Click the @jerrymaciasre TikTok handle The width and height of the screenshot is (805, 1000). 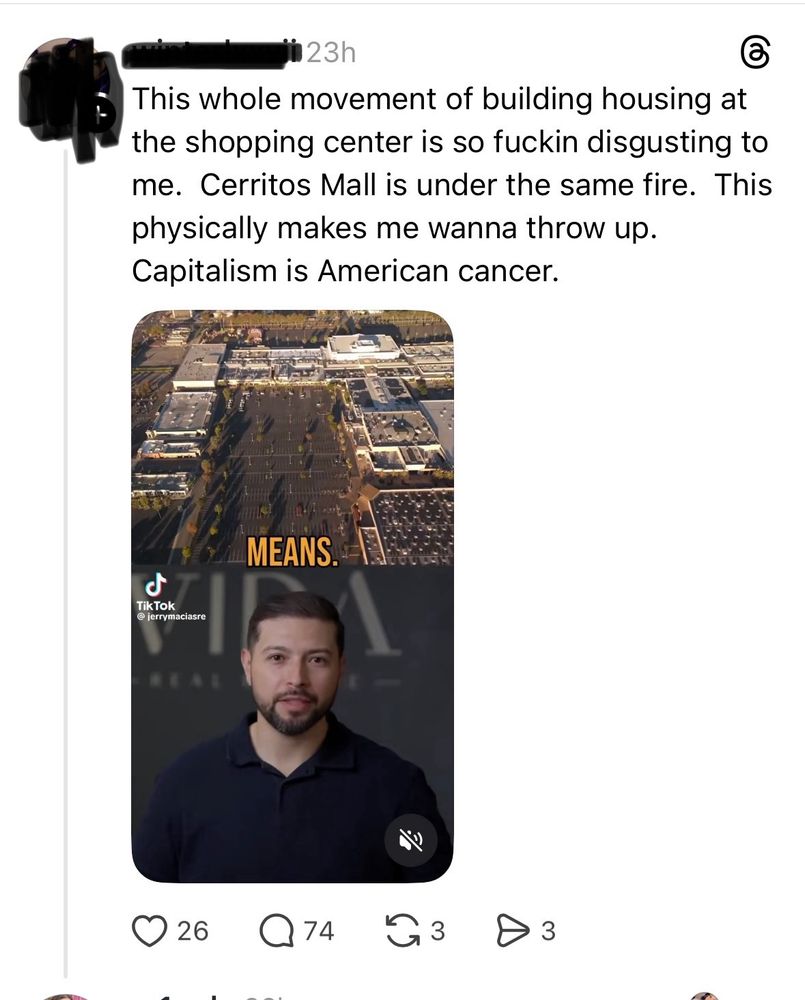point(171,617)
